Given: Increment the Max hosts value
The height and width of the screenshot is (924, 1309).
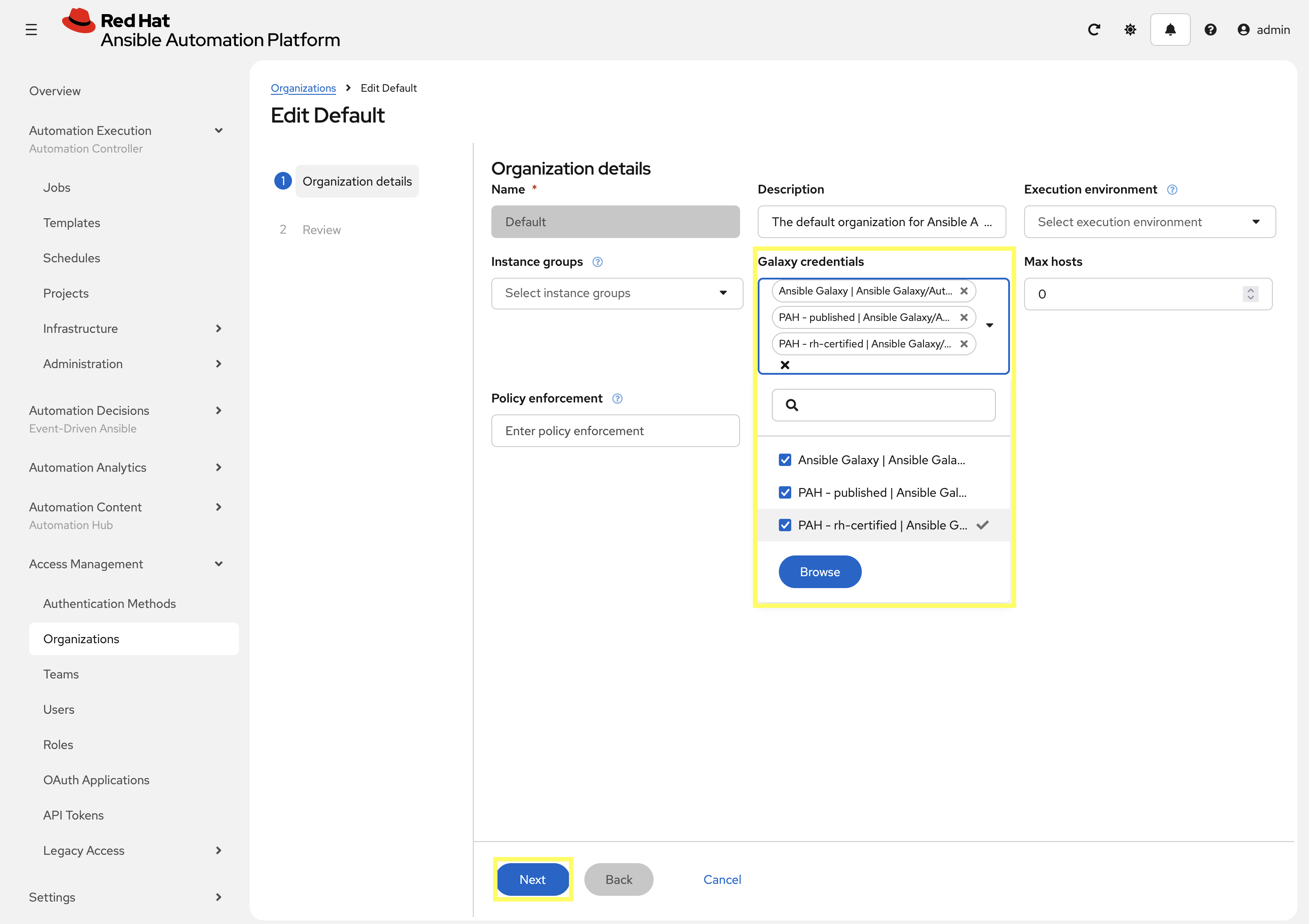Looking at the screenshot, I should [1251, 290].
